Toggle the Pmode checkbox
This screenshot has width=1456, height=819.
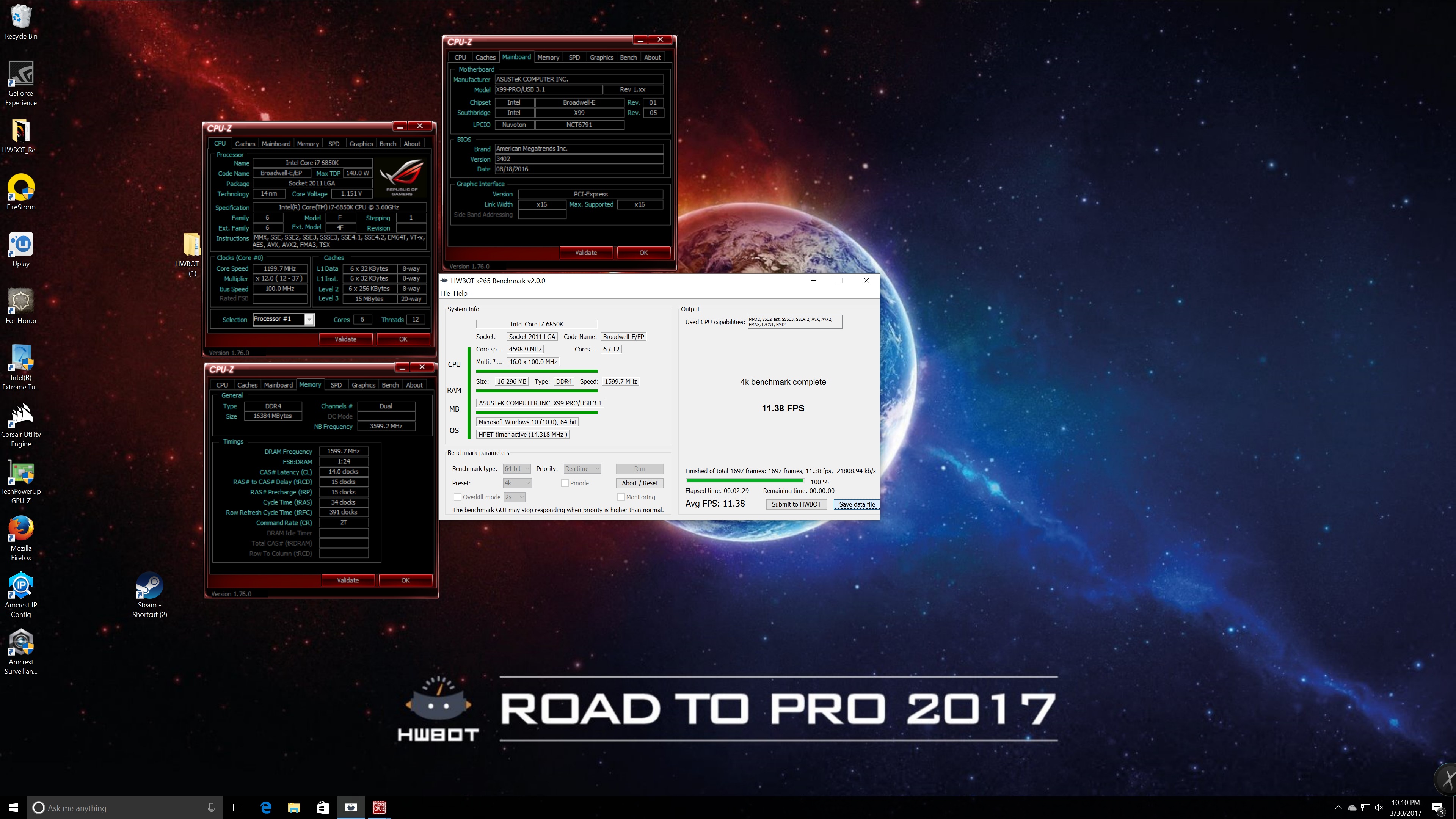click(x=565, y=483)
